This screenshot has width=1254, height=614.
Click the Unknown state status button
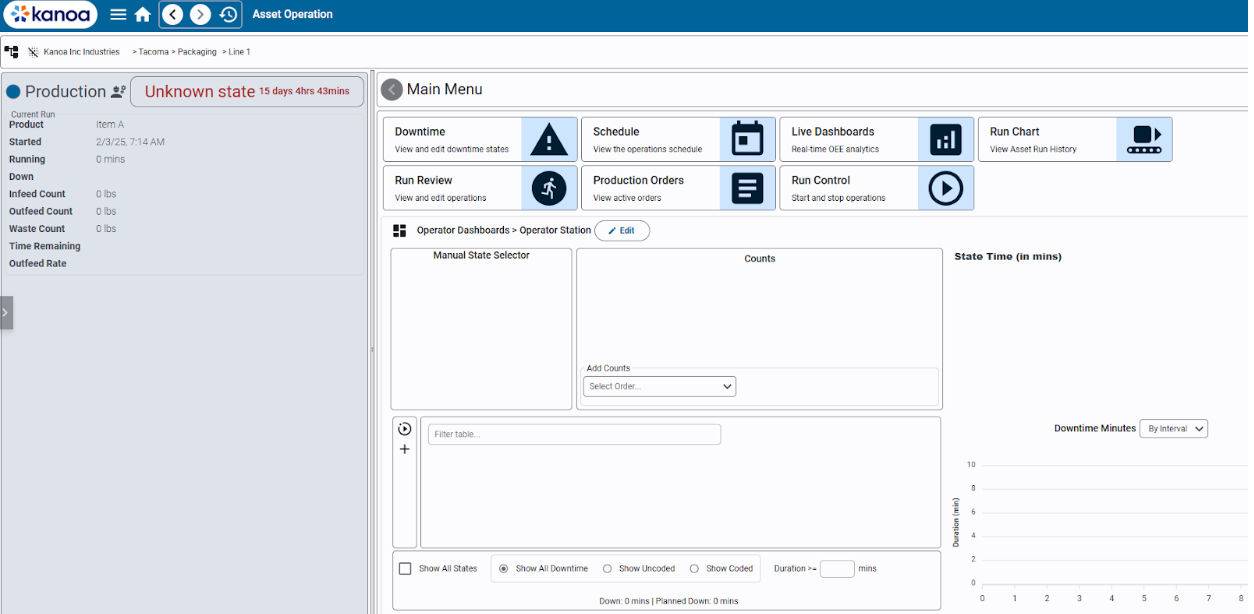click(x=247, y=91)
